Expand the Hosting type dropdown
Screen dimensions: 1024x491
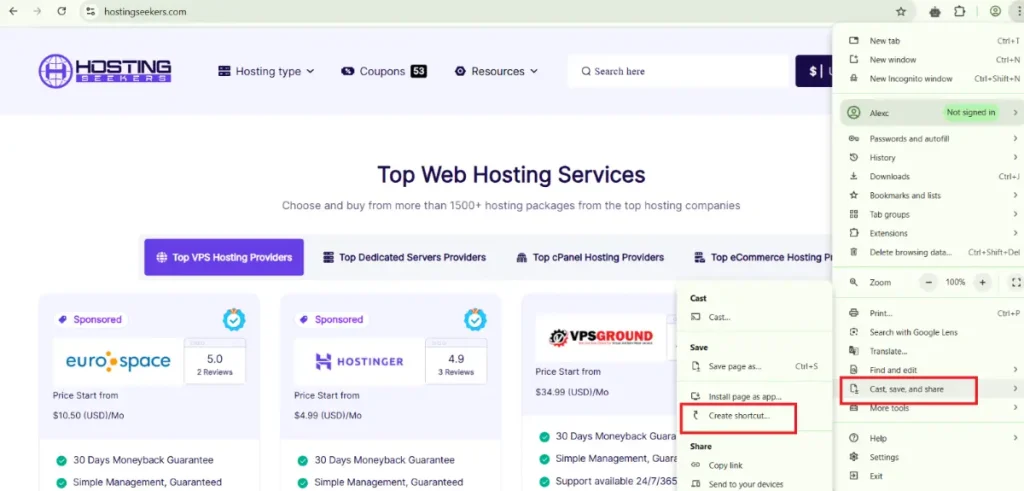pyautogui.click(x=266, y=71)
